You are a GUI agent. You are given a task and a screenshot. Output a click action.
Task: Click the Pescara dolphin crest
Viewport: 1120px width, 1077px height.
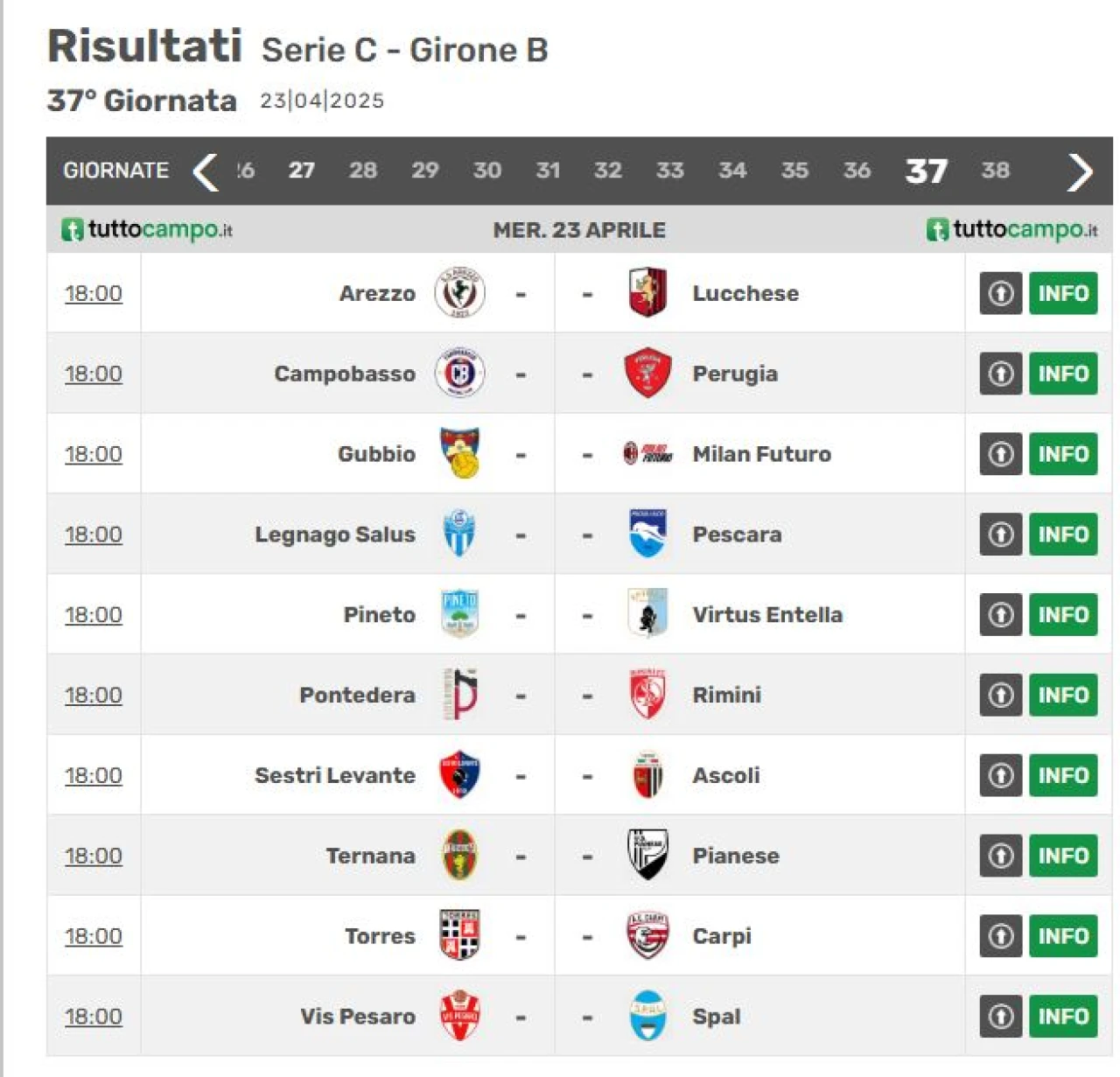(647, 534)
